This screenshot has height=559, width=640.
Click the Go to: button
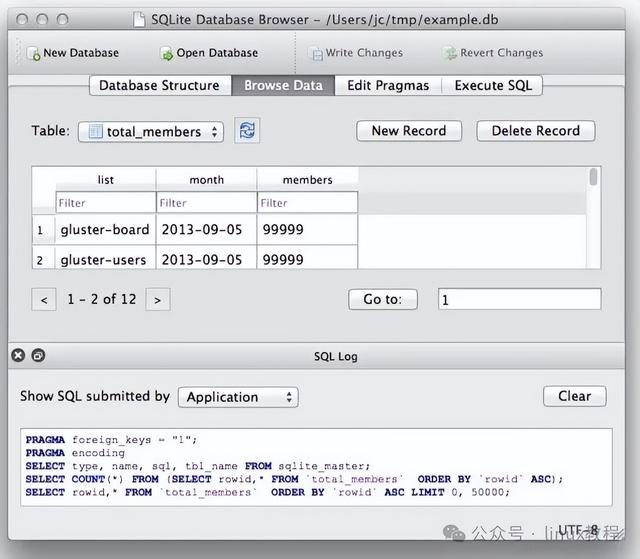pyautogui.click(x=383, y=299)
